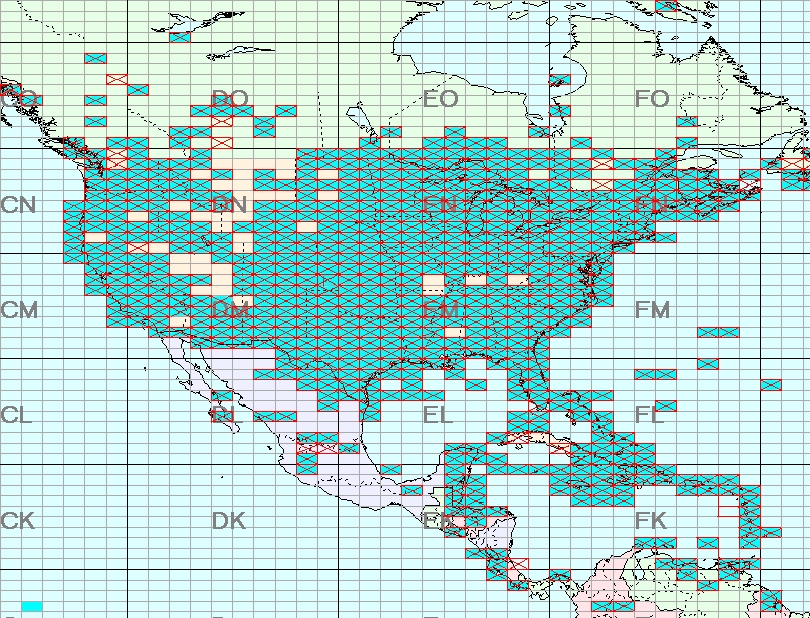Click the FM field label in the Atlantic
Screen dimensions: 810x618
[x=652, y=311]
